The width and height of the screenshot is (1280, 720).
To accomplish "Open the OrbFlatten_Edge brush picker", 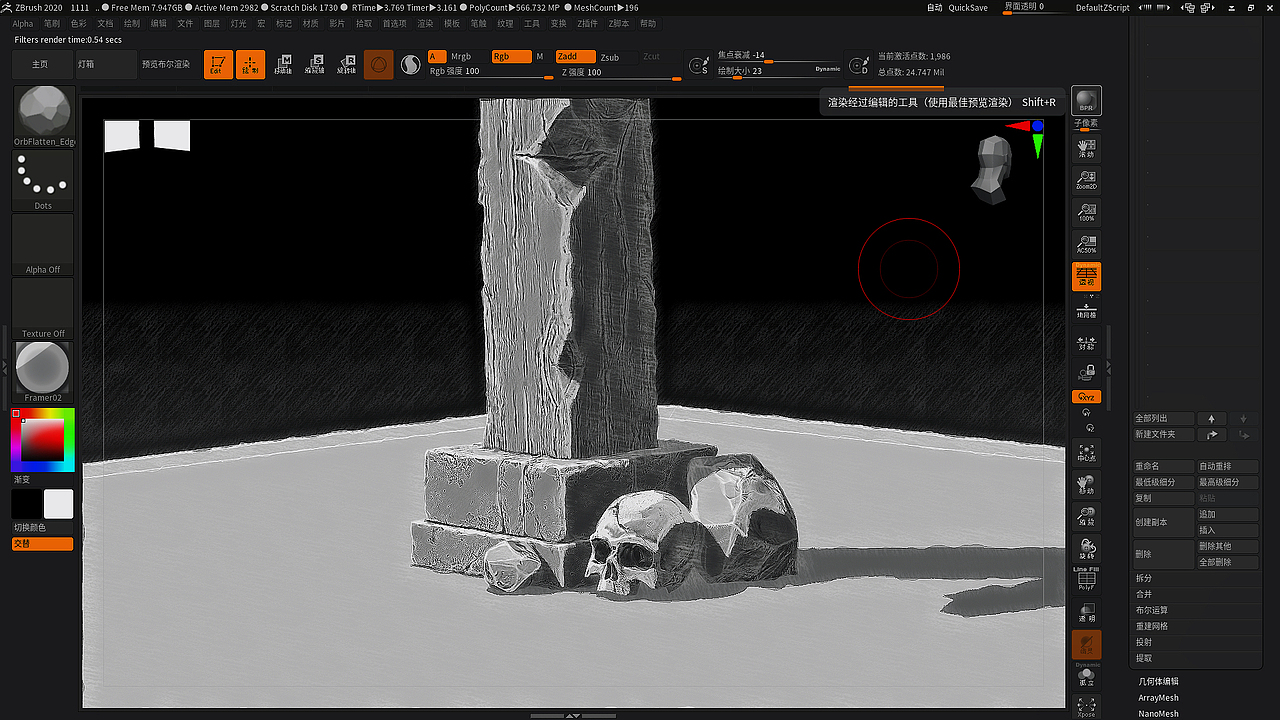I will pos(43,116).
